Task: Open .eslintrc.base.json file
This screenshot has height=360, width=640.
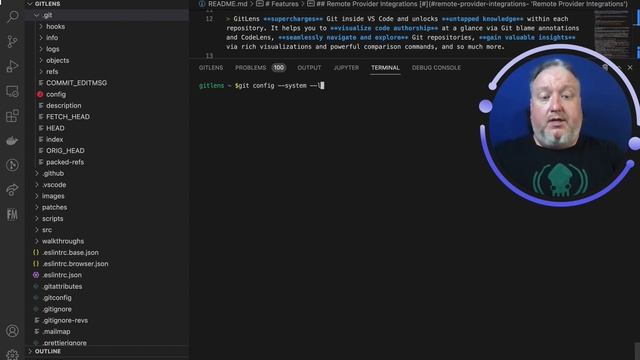Action: coord(70,253)
